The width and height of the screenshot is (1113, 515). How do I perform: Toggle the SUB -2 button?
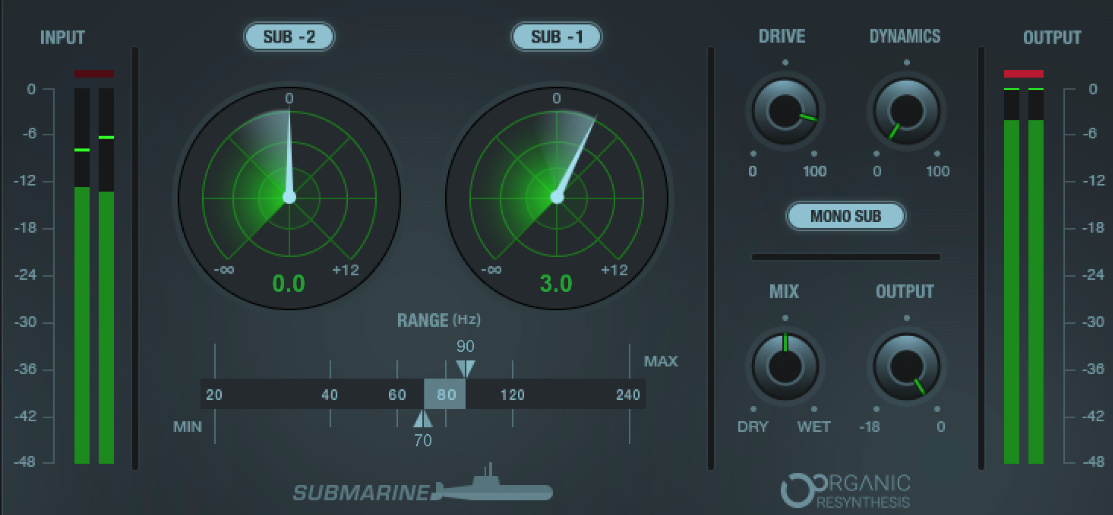pyautogui.click(x=289, y=38)
